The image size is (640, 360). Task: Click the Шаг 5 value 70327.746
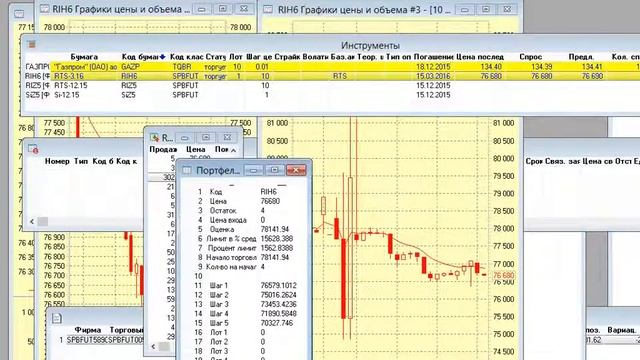(x=276, y=323)
